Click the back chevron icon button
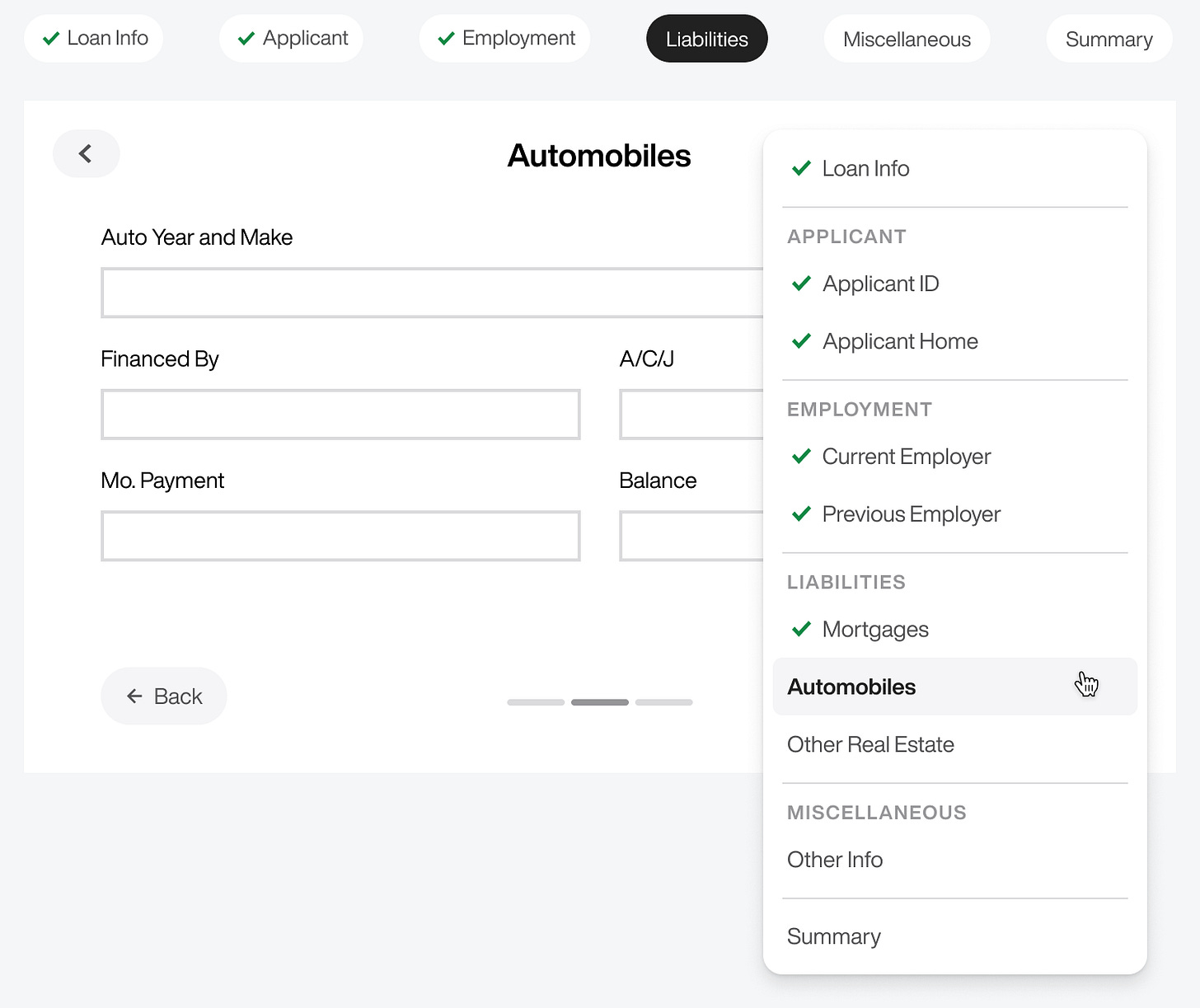Screen dimensions: 1200x1008 pos(86,154)
